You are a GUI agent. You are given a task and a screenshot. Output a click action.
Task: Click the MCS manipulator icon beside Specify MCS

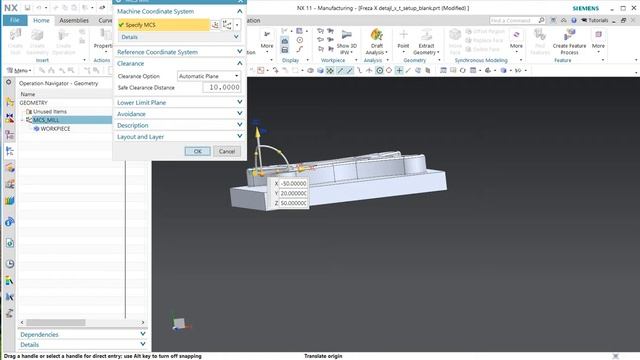227,25
